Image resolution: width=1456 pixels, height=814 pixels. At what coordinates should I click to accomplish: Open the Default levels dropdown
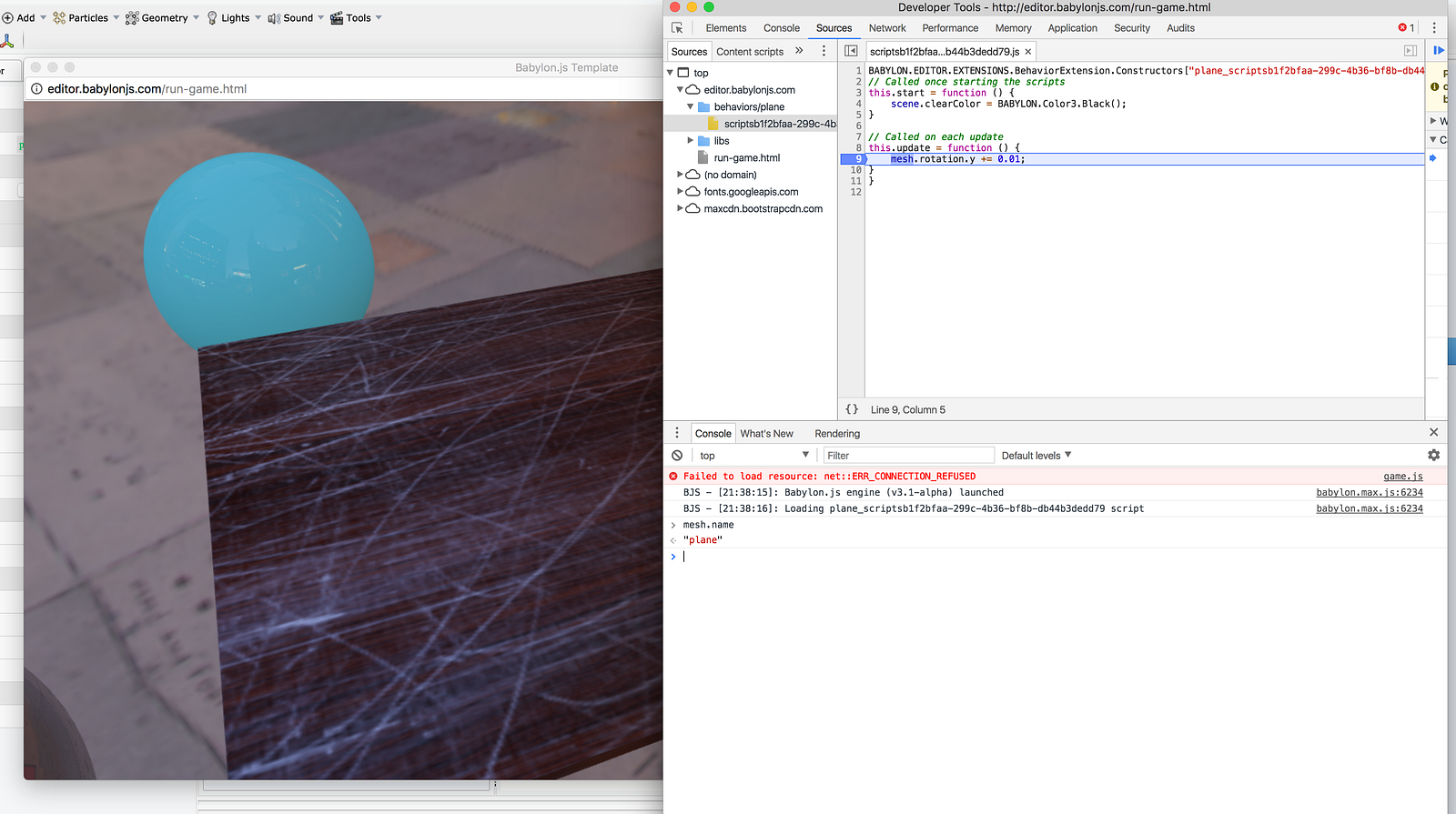click(1036, 456)
